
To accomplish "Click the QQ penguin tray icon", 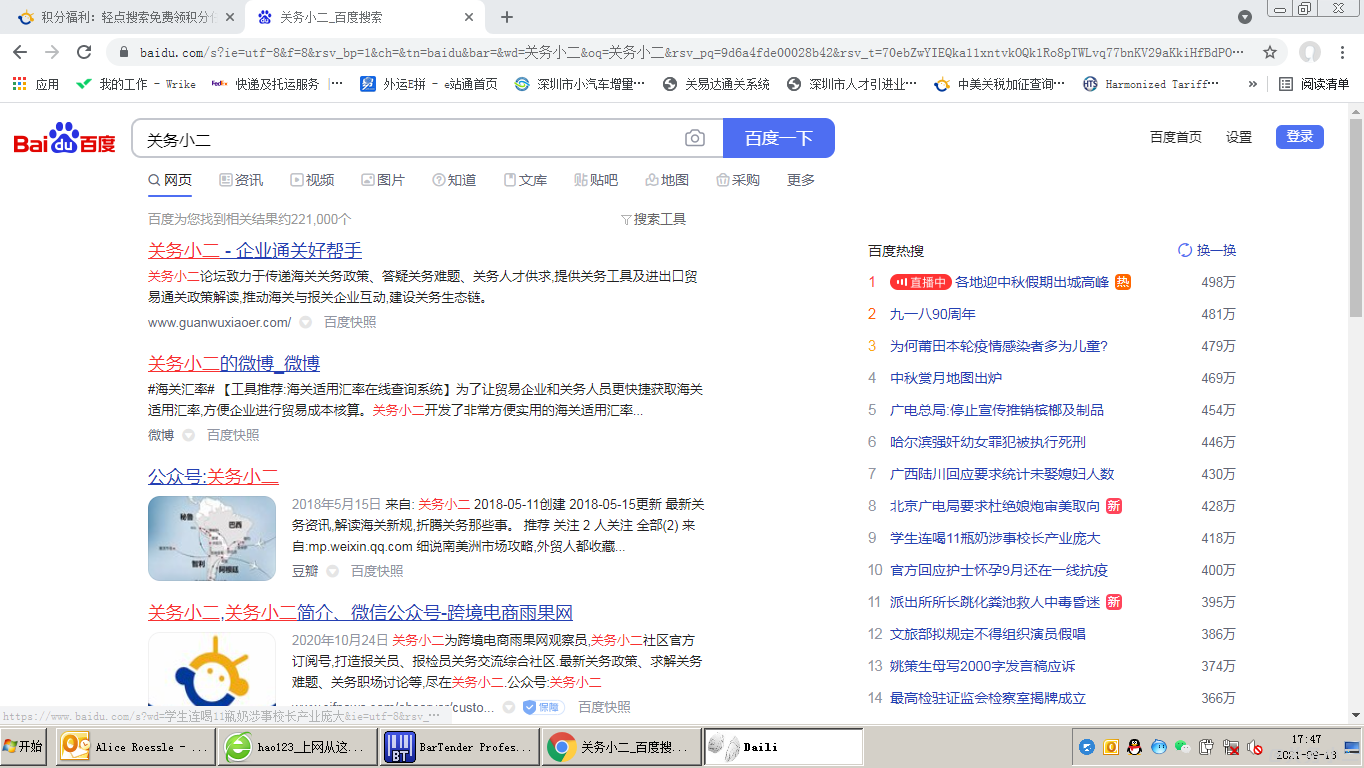I will [x=1135, y=747].
